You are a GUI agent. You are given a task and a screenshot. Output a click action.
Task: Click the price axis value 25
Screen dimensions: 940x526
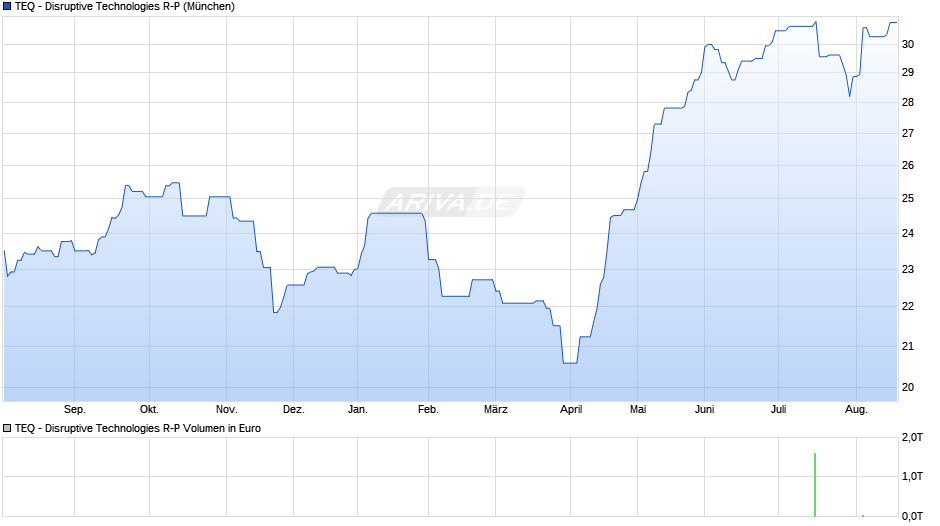click(x=908, y=199)
